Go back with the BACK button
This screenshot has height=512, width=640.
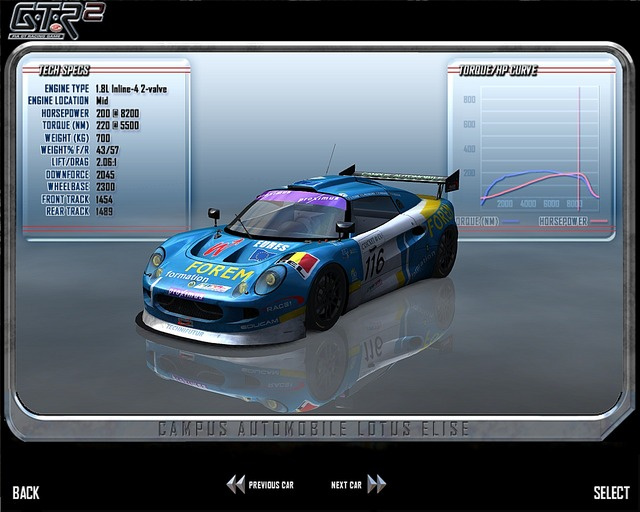26,492
